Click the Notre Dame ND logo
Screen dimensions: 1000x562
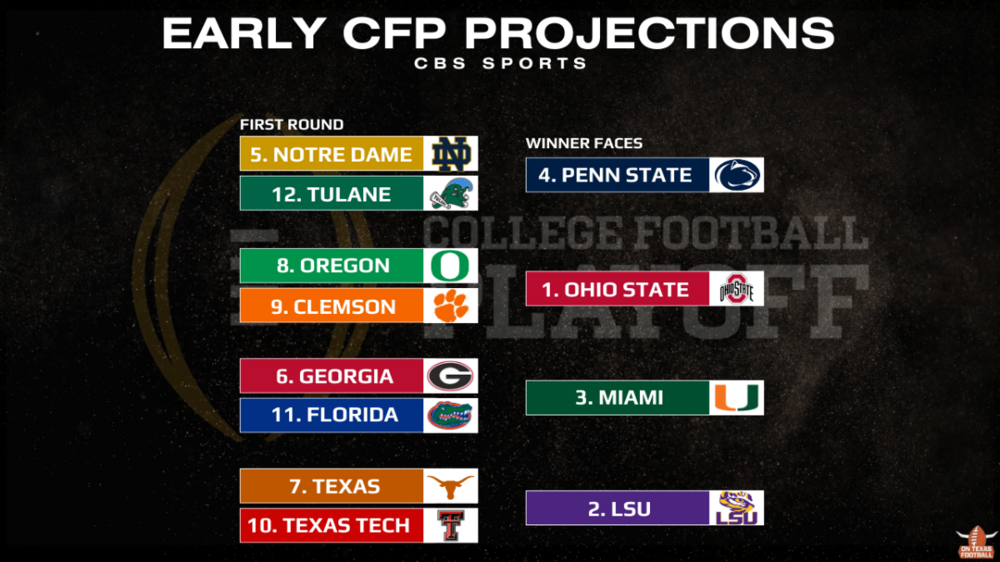tap(450, 154)
